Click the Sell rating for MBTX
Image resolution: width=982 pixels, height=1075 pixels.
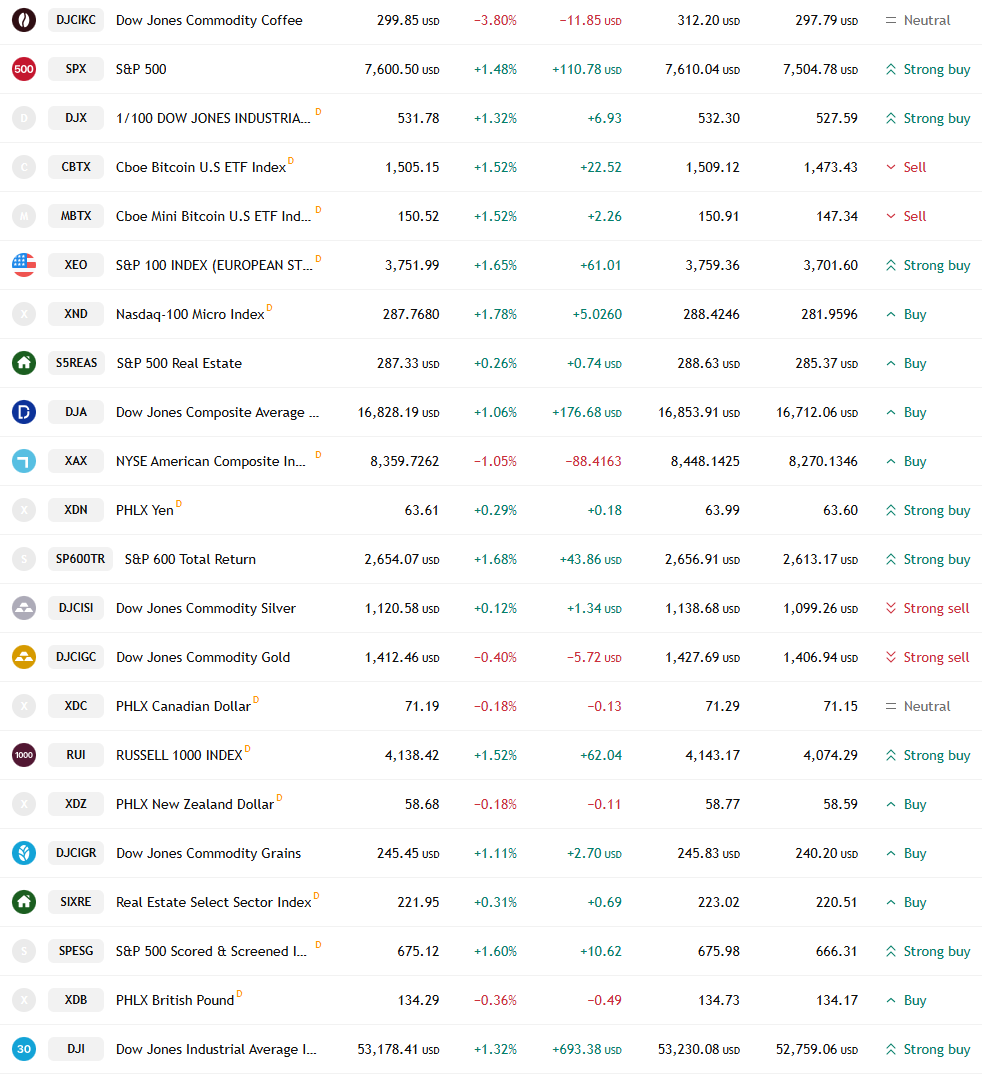coord(906,216)
